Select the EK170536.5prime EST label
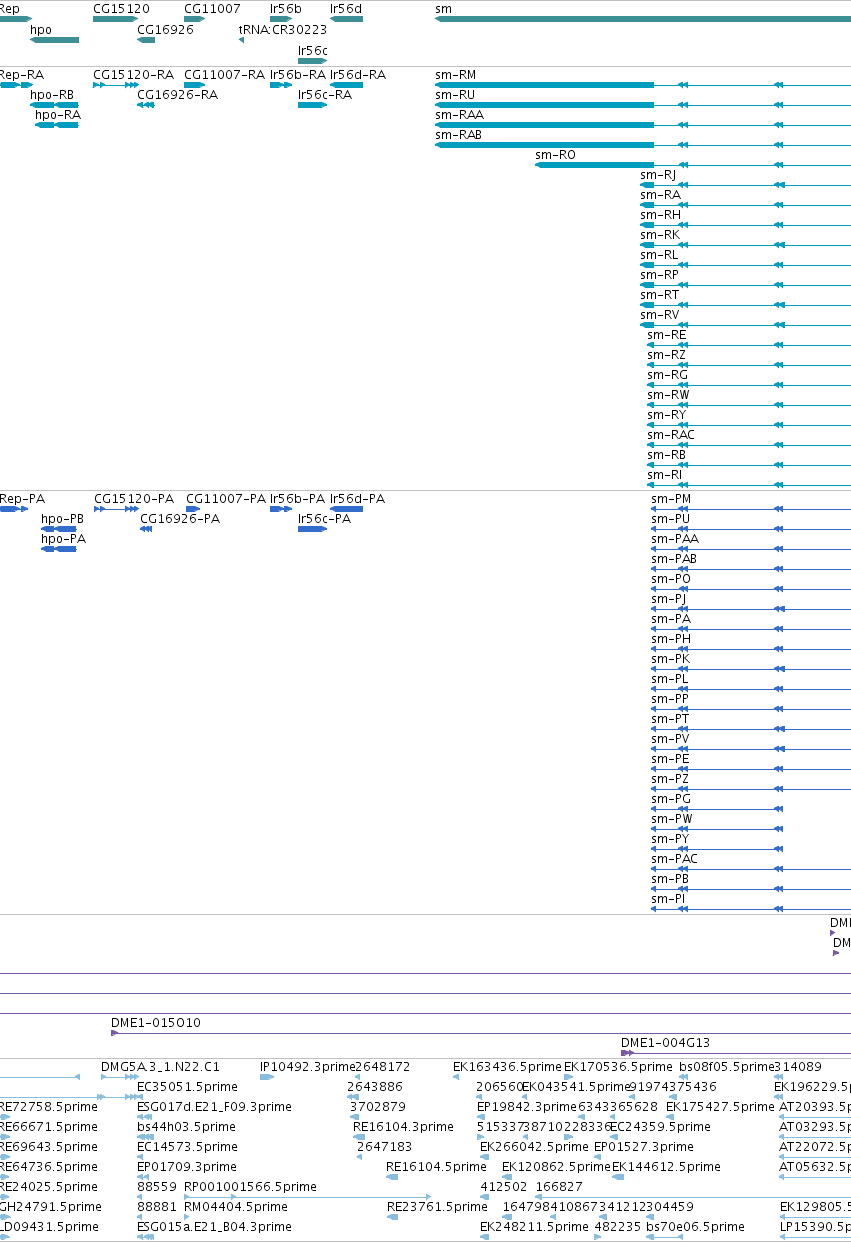 tap(619, 1067)
